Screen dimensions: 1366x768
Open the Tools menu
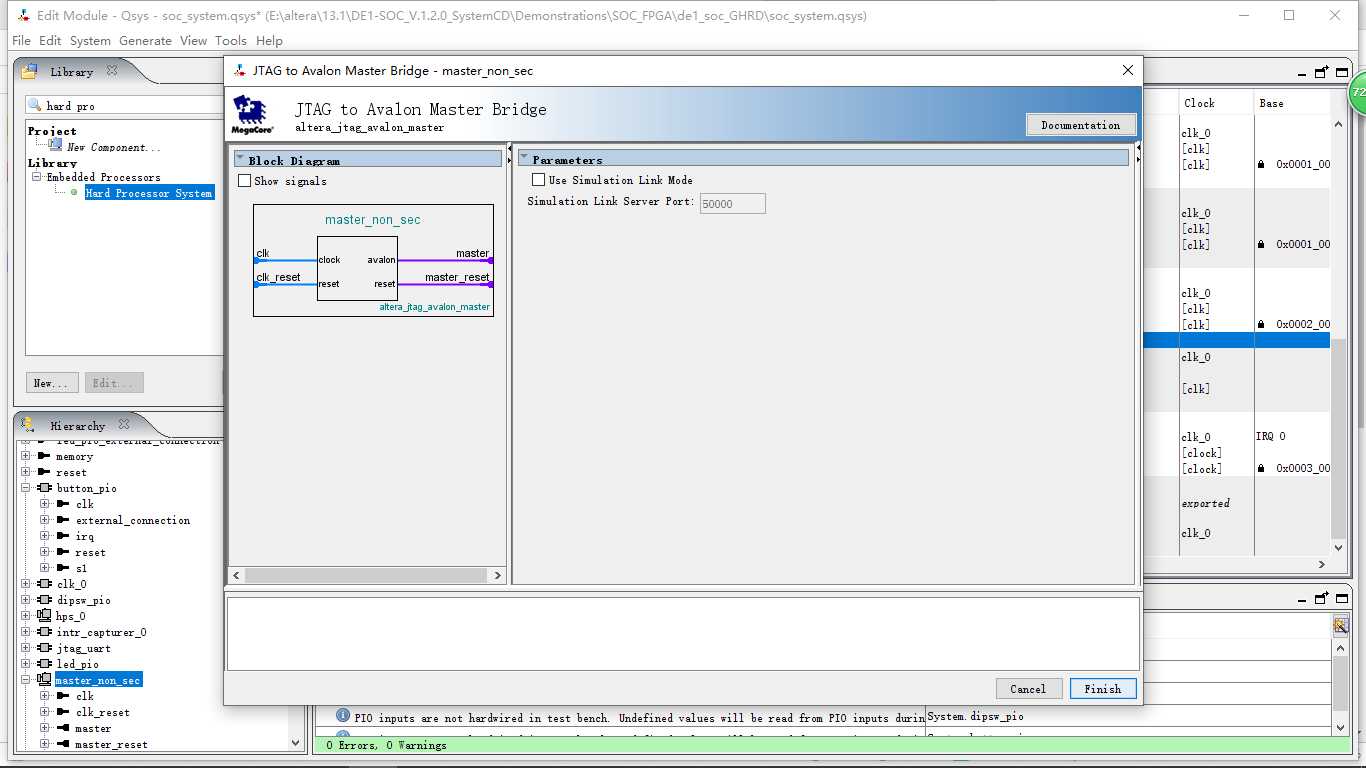[231, 41]
